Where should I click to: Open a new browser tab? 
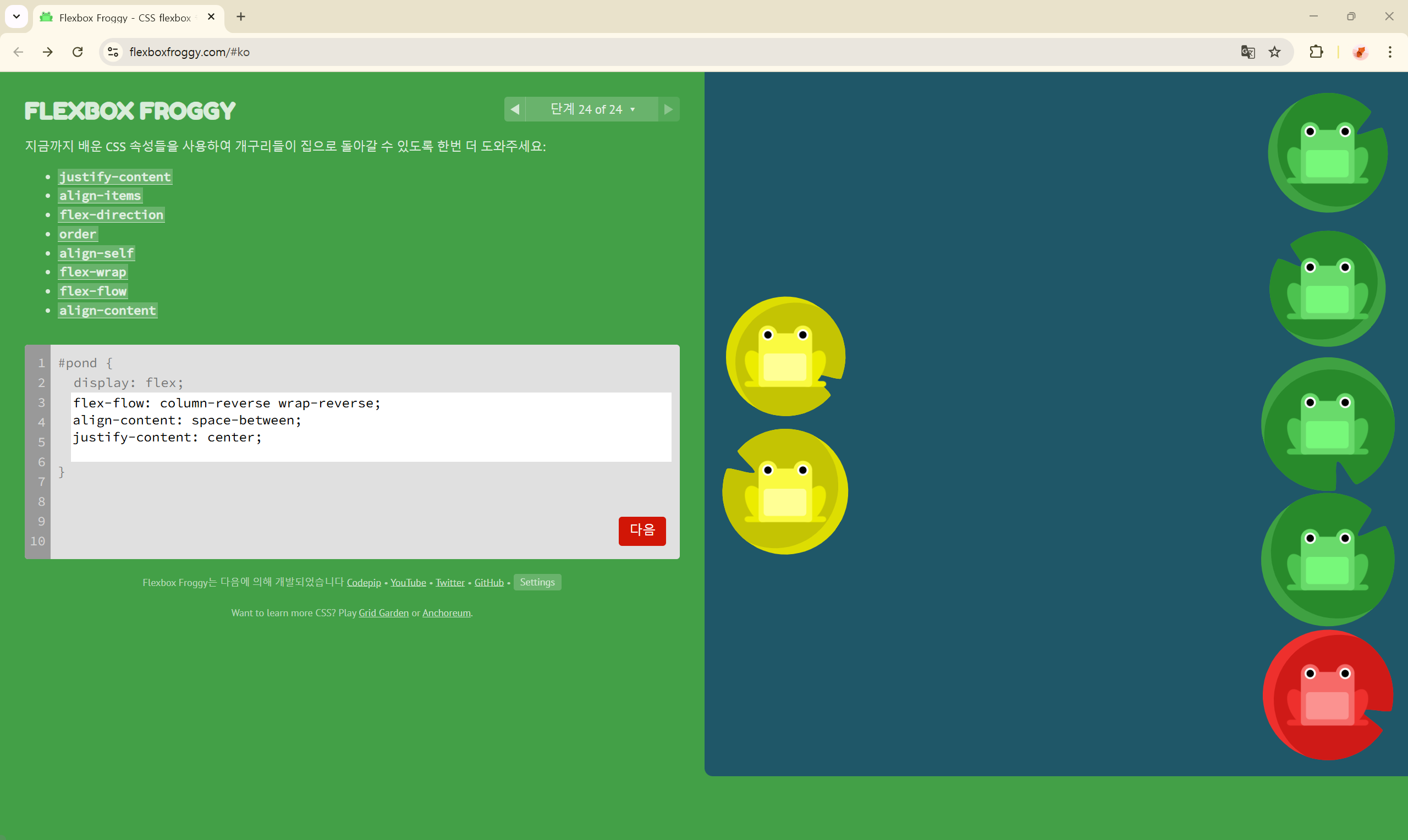pos(240,17)
